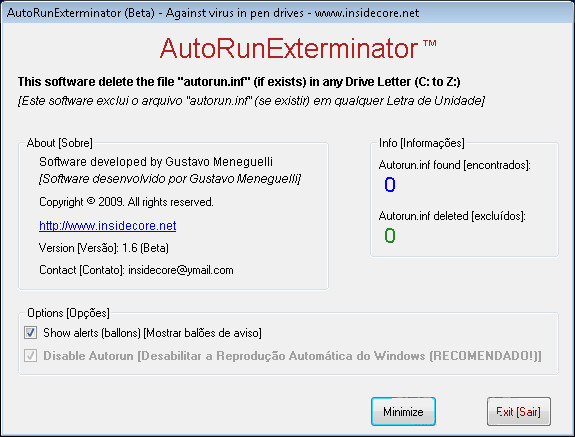
Task: Click the About [Sobre] group label
Action: 59,143
